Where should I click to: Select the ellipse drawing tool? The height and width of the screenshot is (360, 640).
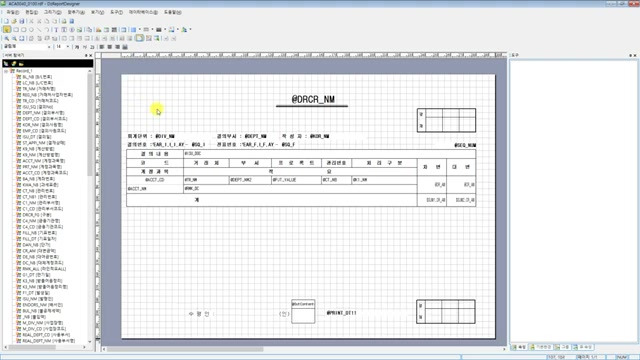coord(31,29)
